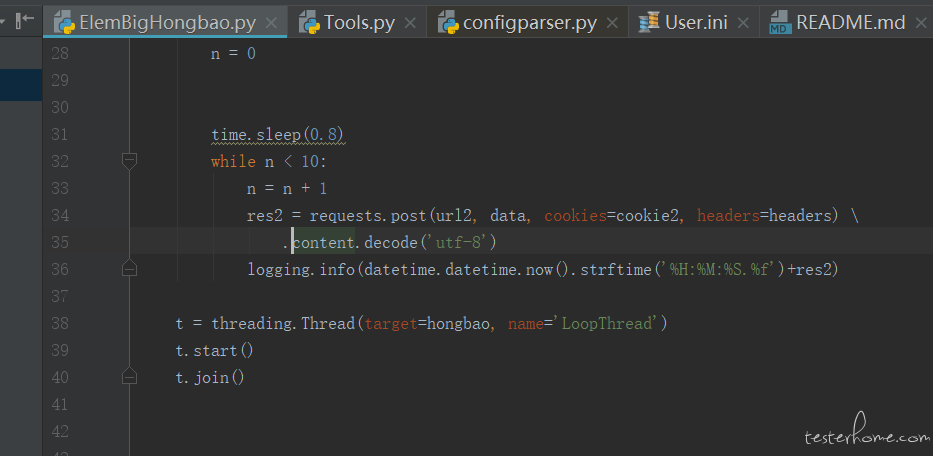This screenshot has width=933, height=456.
Task: Click the User.ini file icon
Action: tap(649, 23)
